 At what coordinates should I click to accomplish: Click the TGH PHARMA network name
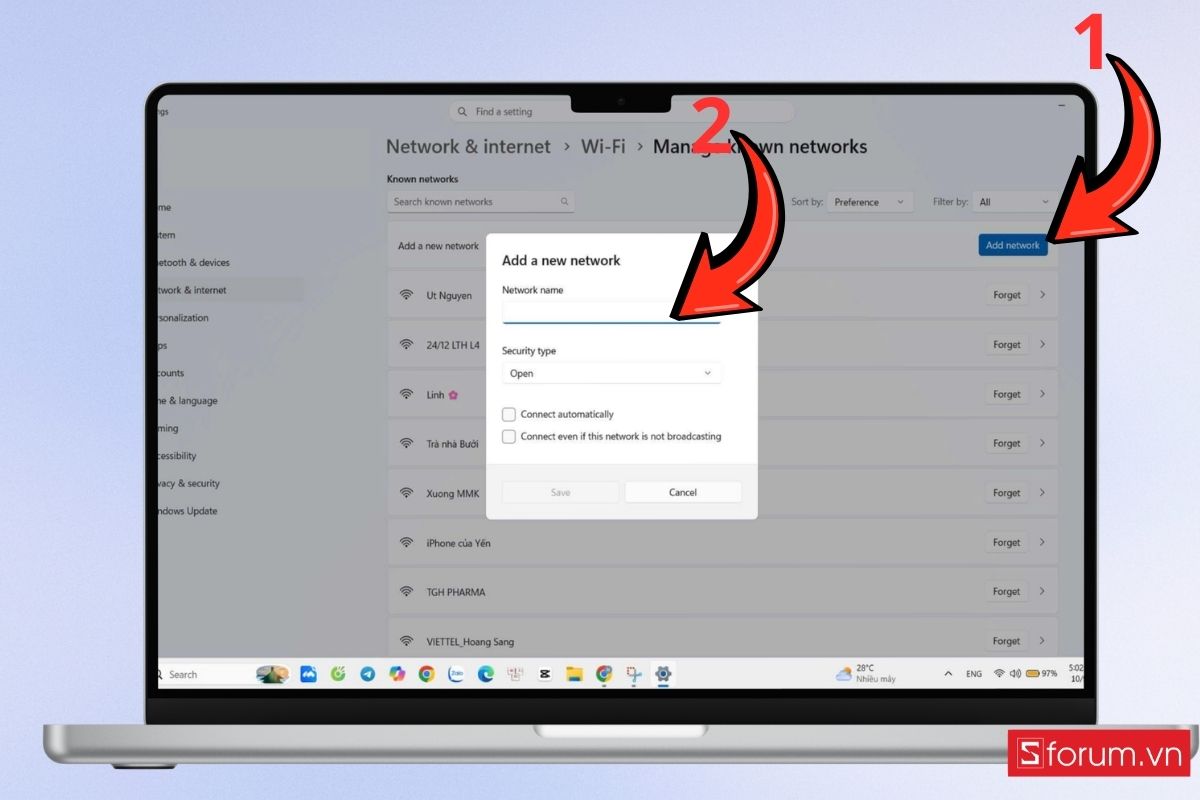(456, 592)
